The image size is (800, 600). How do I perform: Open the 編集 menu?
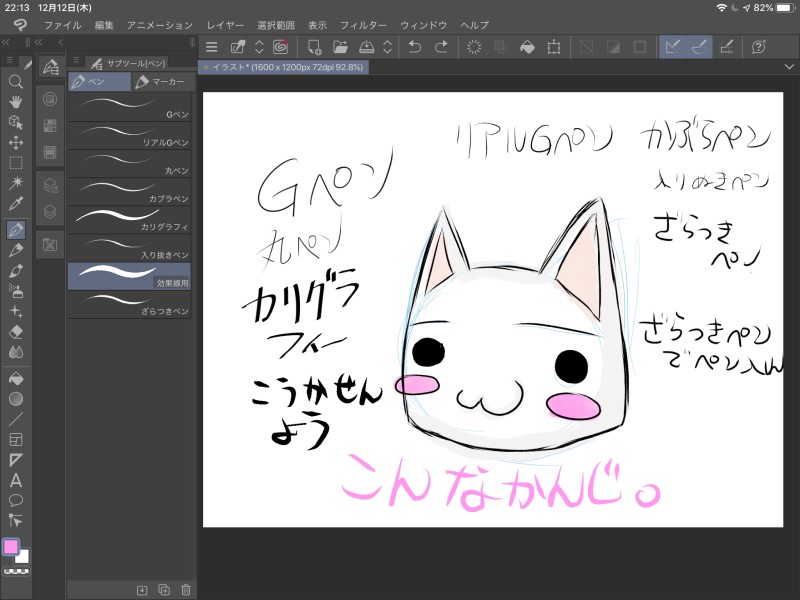104,25
